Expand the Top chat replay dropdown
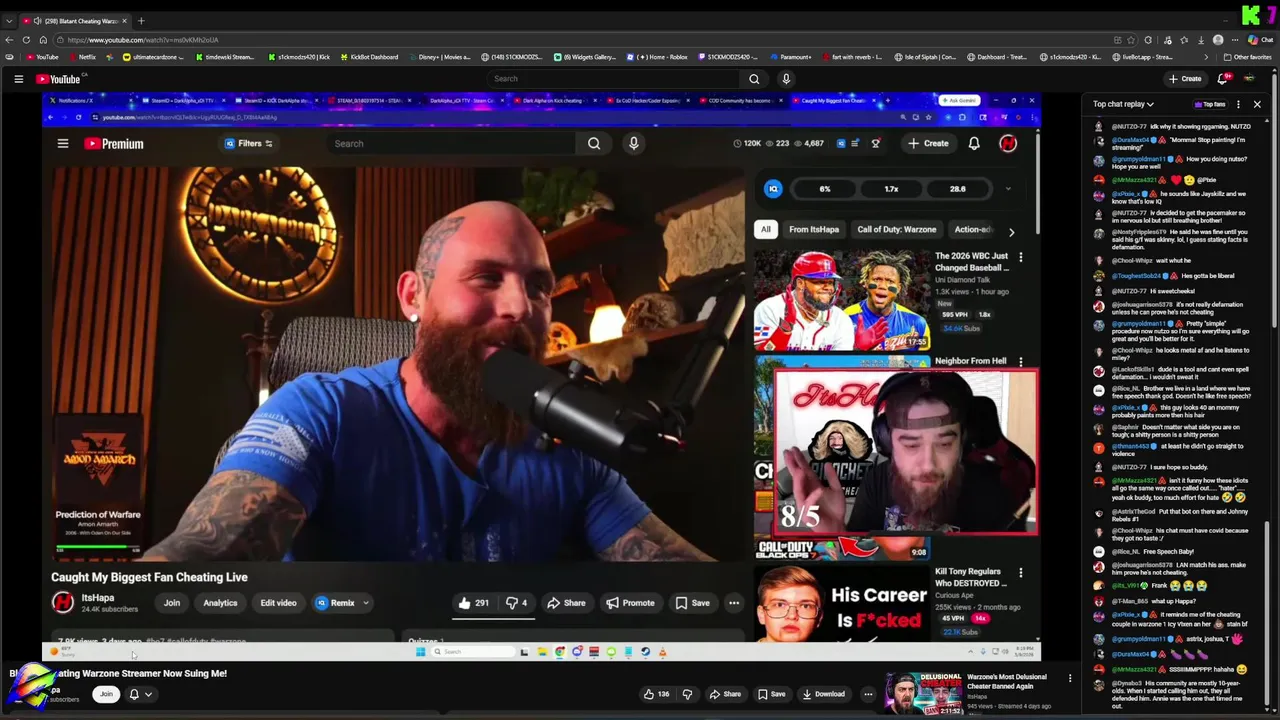1280x720 pixels. coord(1123,104)
